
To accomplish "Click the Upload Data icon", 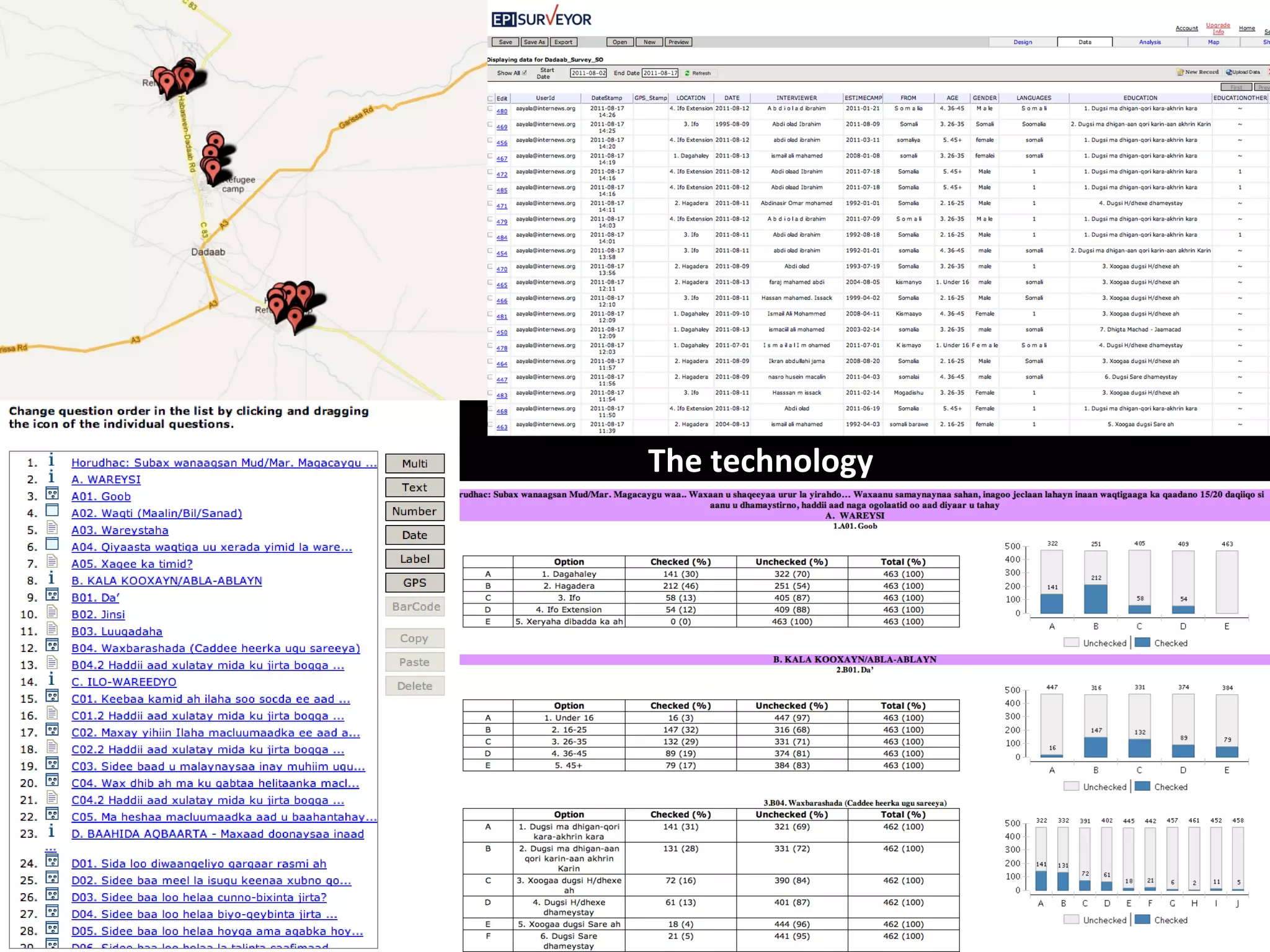I will click(x=1229, y=73).
